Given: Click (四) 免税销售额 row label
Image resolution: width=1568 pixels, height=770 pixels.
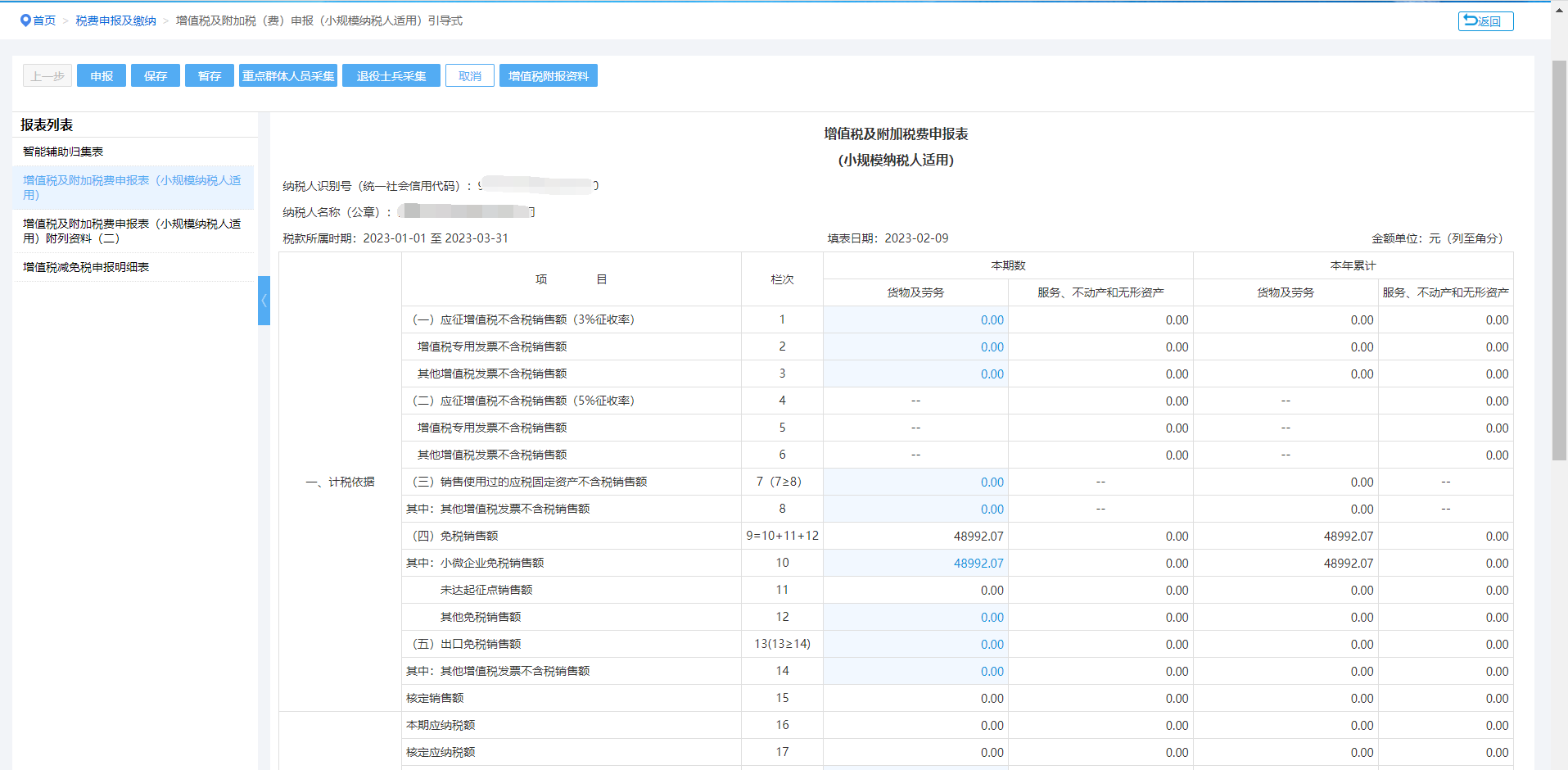Looking at the screenshot, I should coord(454,537).
